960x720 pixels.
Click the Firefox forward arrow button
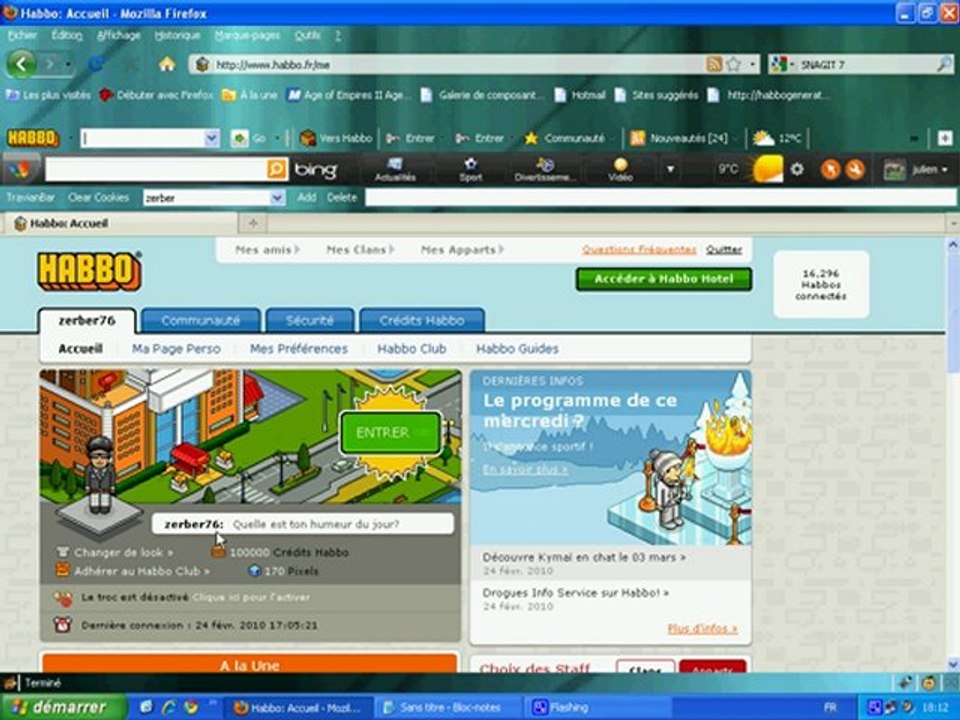click(50, 64)
